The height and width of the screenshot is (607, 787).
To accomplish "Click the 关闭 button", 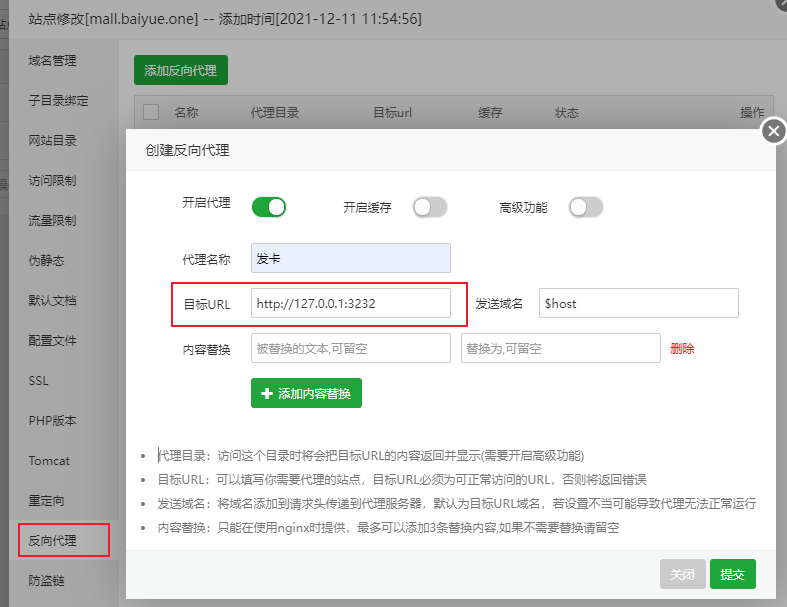I will pyautogui.click(x=683, y=574).
